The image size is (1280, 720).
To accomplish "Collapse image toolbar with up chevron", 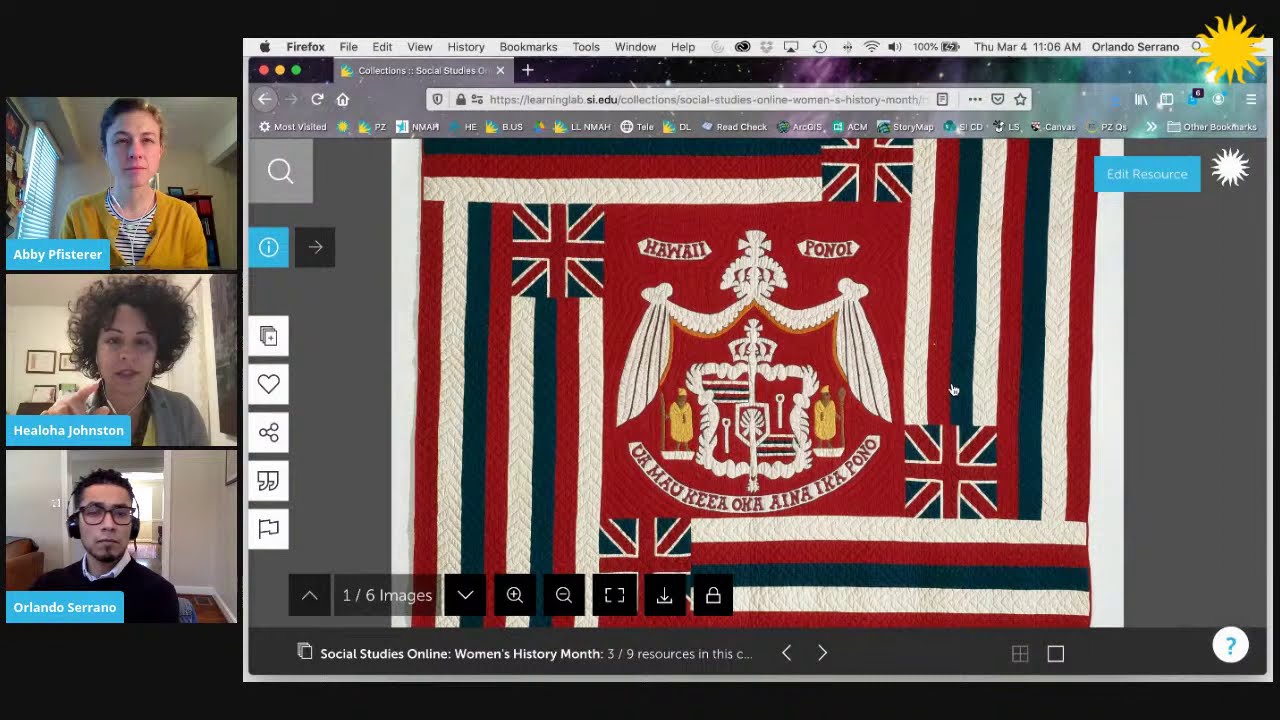I will [x=310, y=595].
